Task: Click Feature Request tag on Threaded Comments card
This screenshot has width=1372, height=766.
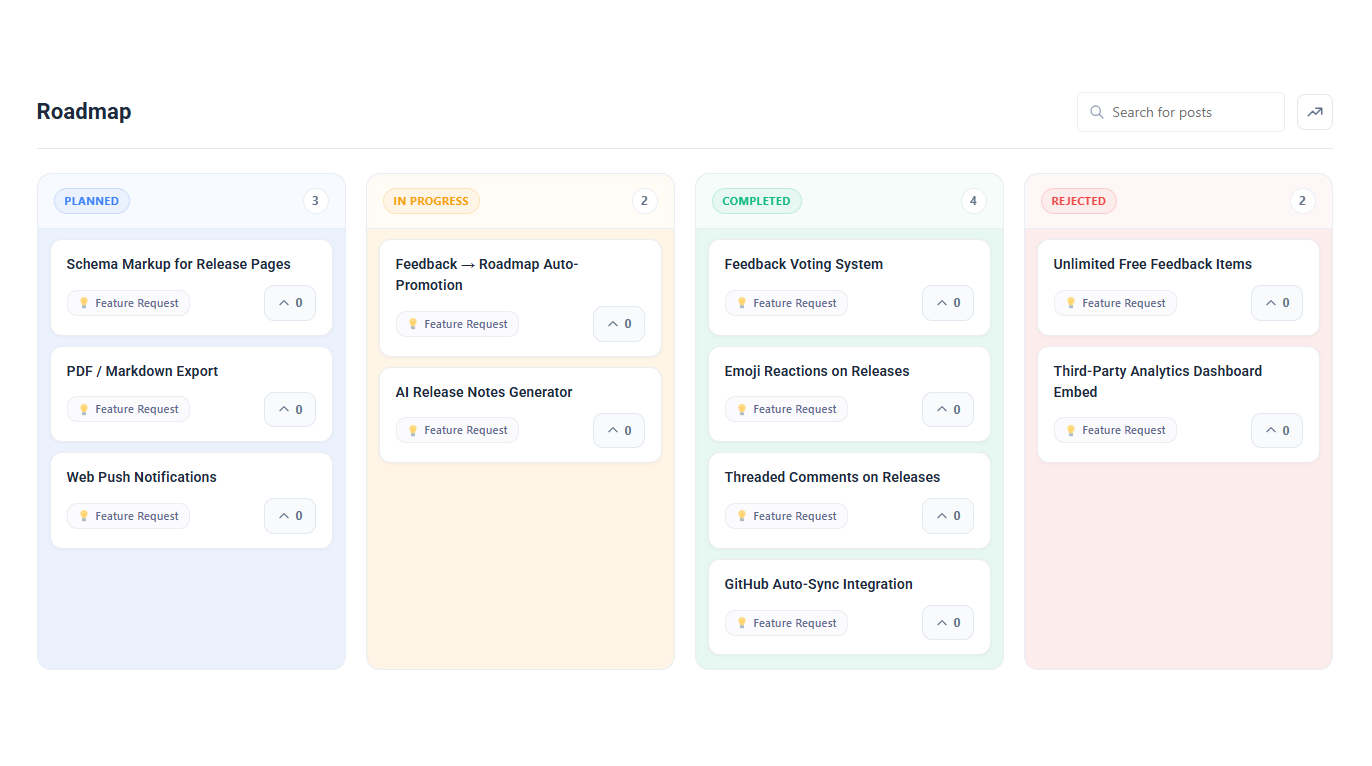Action: [x=786, y=516]
